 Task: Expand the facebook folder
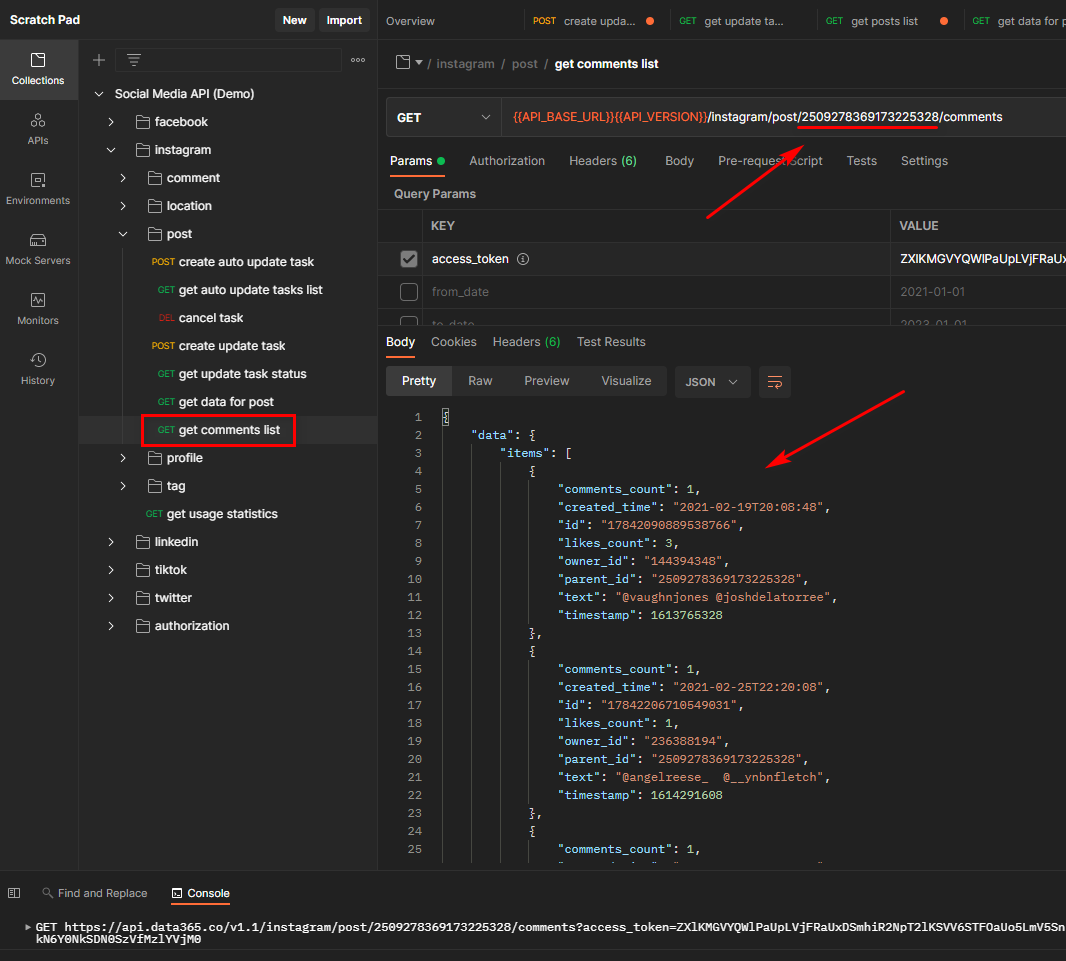click(111, 122)
